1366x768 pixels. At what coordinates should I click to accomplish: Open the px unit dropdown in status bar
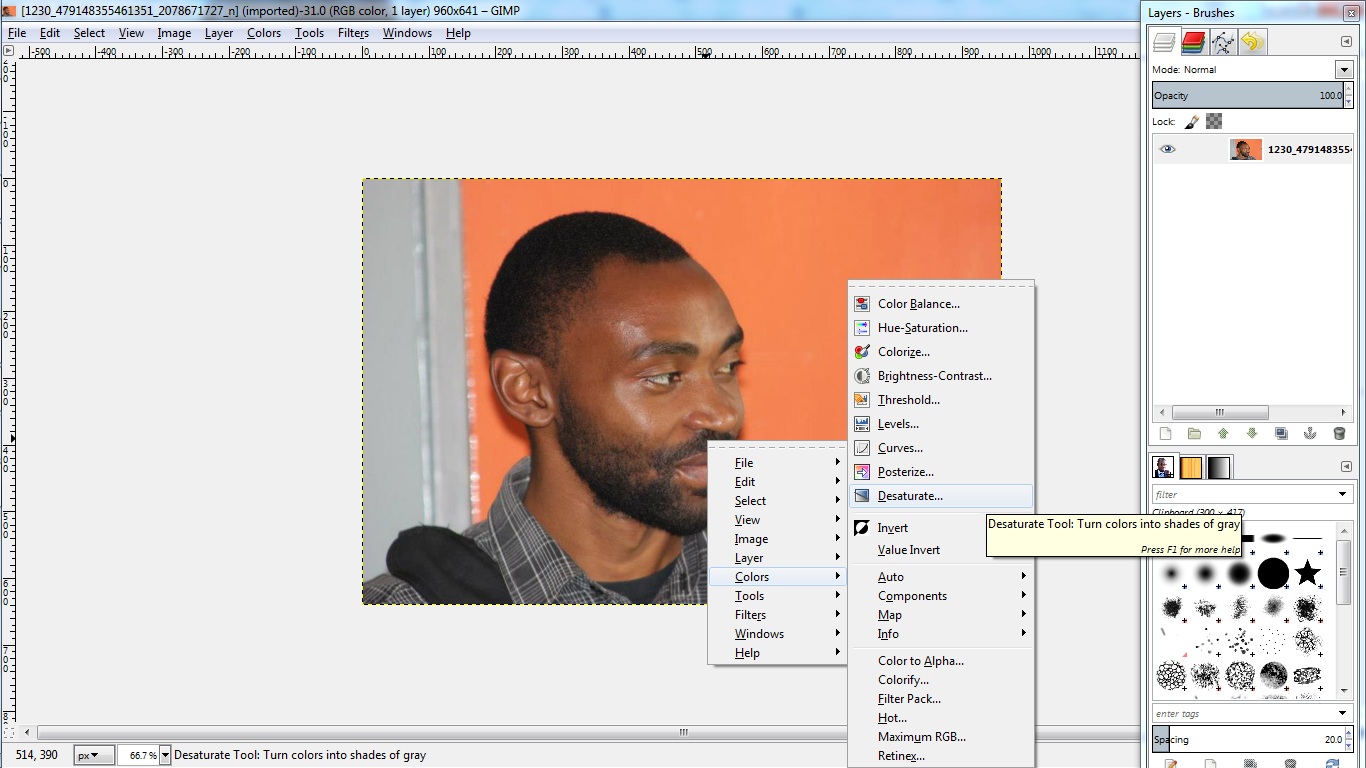point(94,755)
